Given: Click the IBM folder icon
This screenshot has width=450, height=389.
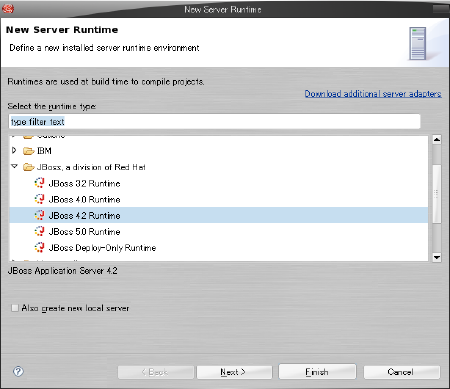Looking at the screenshot, I should click(x=29, y=151).
